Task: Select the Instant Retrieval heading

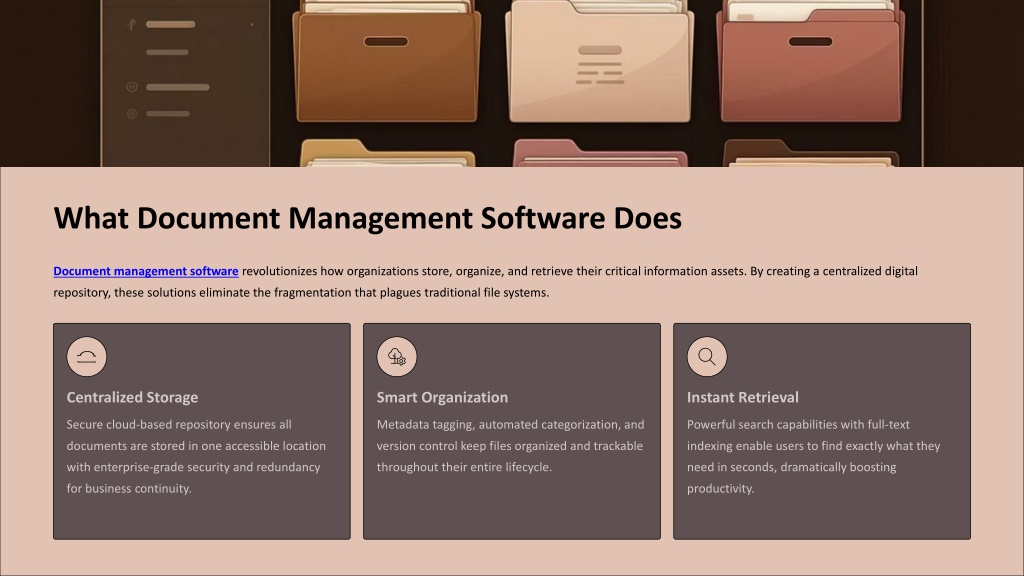Action: point(742,397)
